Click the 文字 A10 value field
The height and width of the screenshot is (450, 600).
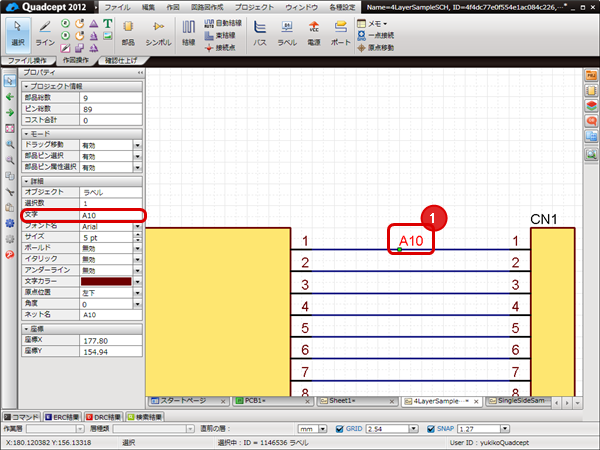click(111, 215)
